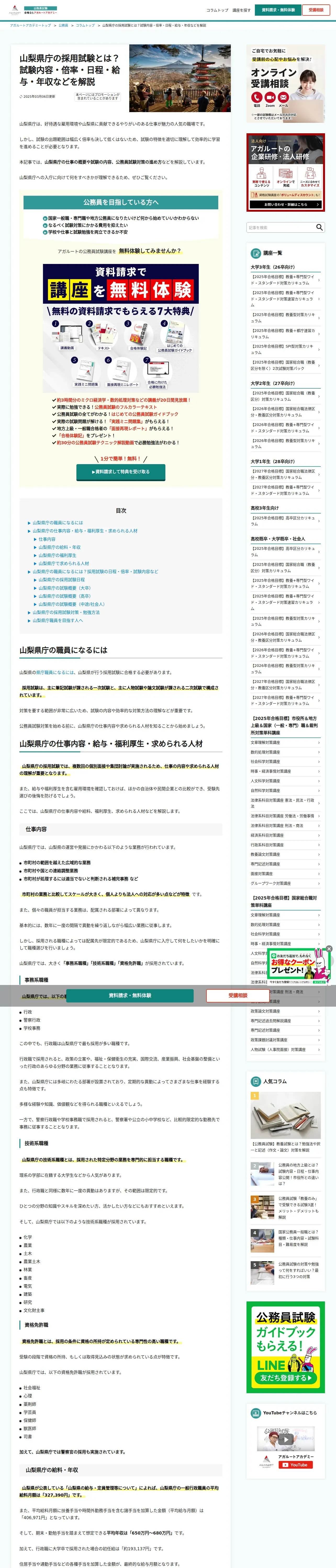
Task: Open 教養論文対策講座 course link
Action: click(285, 855)
